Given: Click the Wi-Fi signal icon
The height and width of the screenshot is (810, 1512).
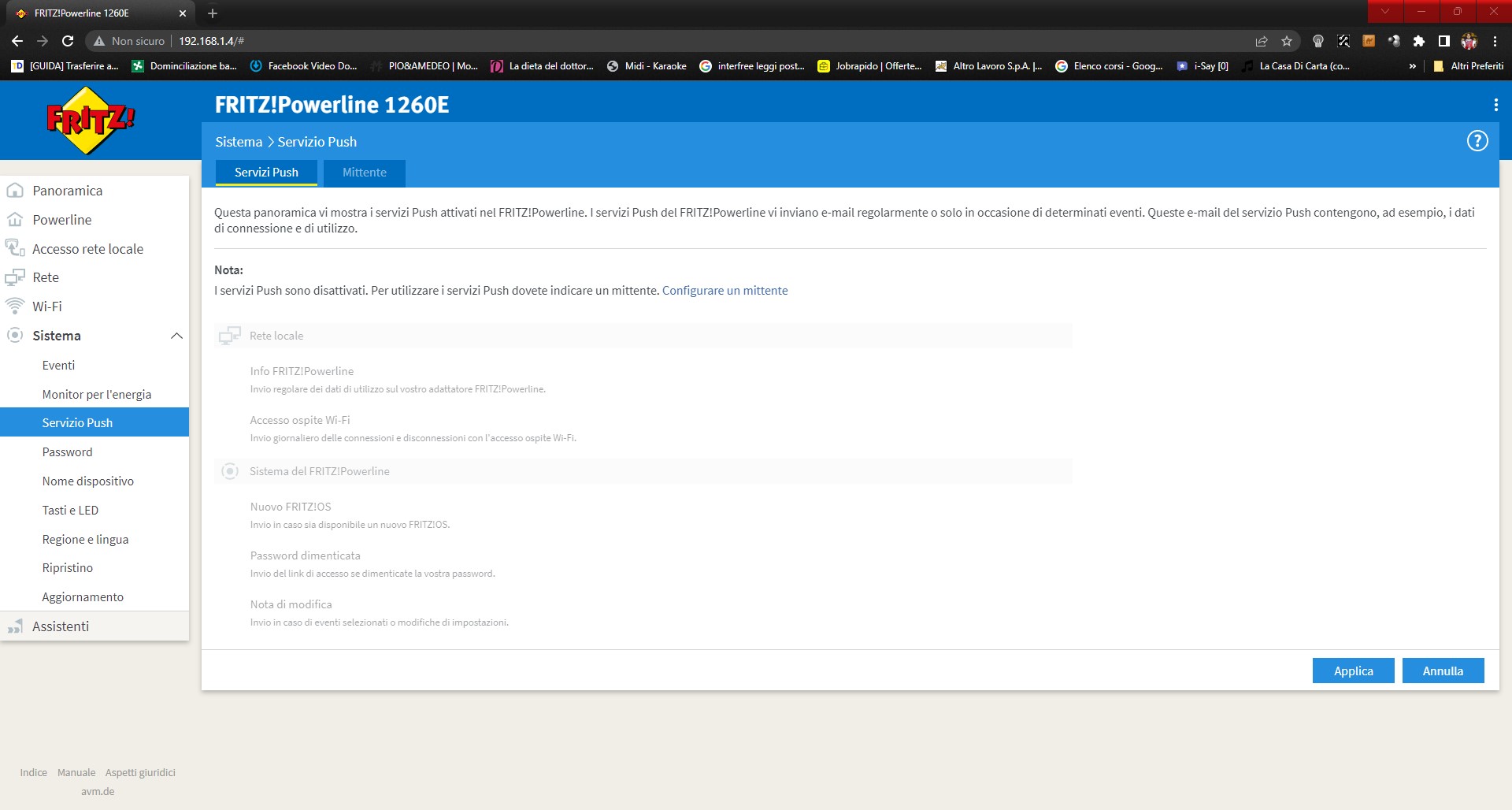Looking at the screenshot, I should click(15, 306).
